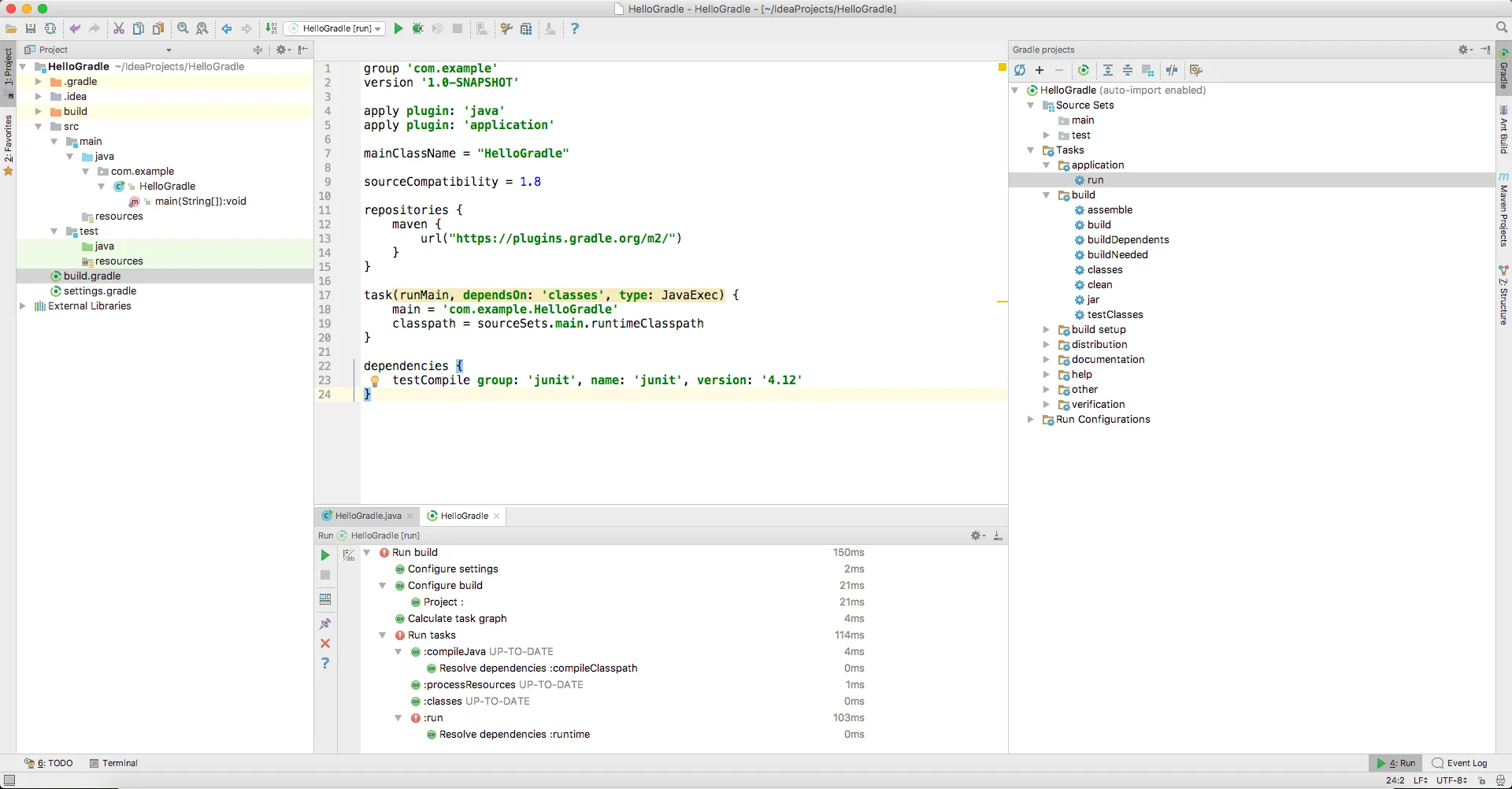Open the Event Log
This screenshot has width=1512, height=789.
[1460, 763]
